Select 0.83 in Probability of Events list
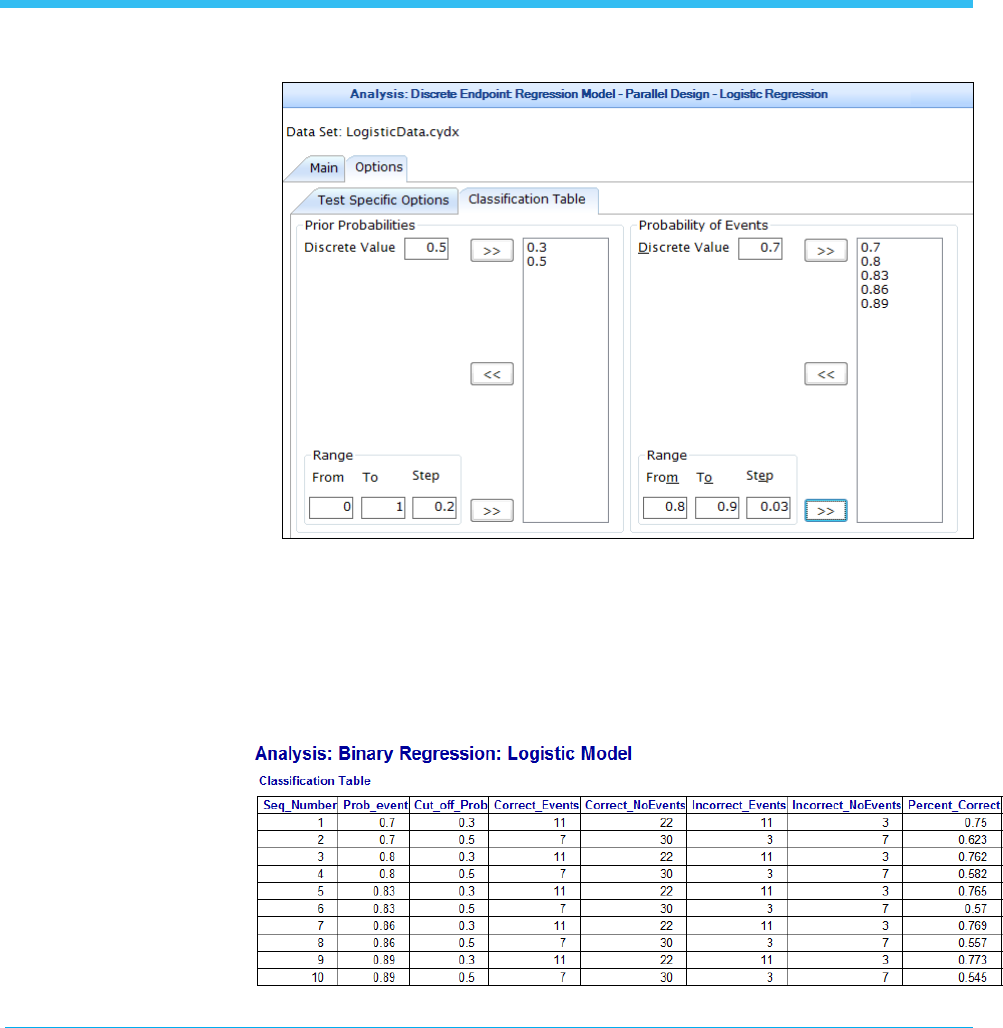1003x1028 pixels. coord(875,275)
